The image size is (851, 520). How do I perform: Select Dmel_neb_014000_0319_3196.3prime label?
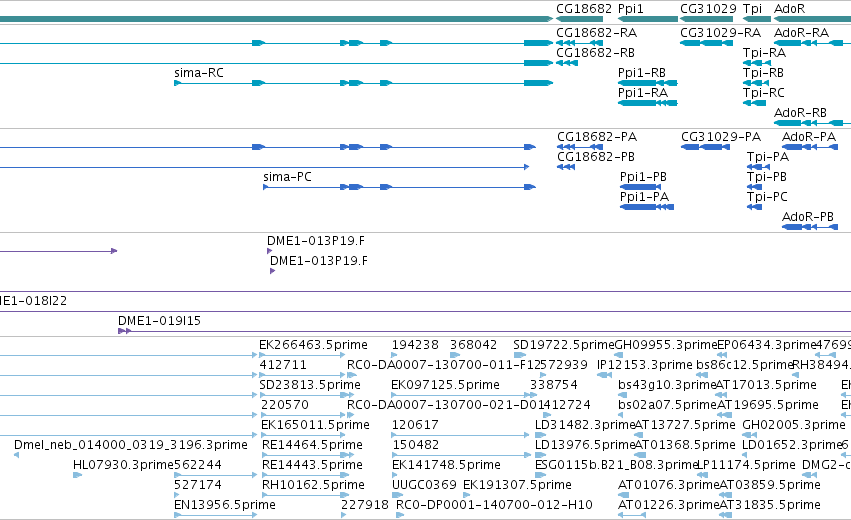[131, 445]
